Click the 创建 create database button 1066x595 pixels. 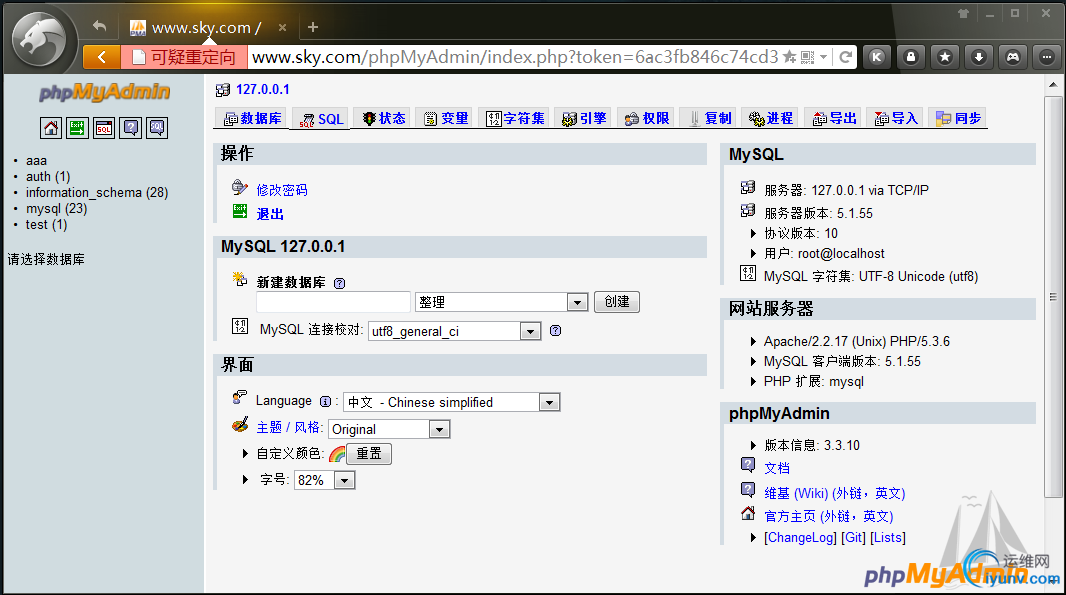coord(617,301)
